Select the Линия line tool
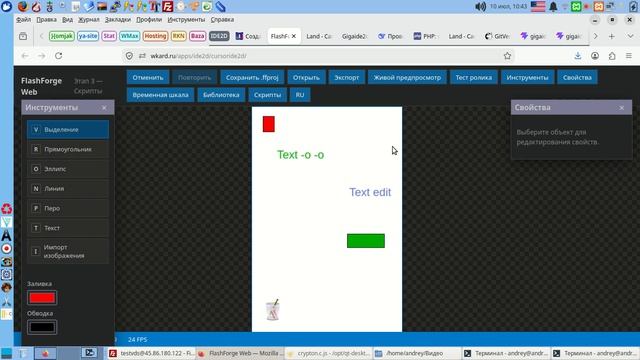Image resolution: width=640 pixels, height=360 pixels. [68, 189]
